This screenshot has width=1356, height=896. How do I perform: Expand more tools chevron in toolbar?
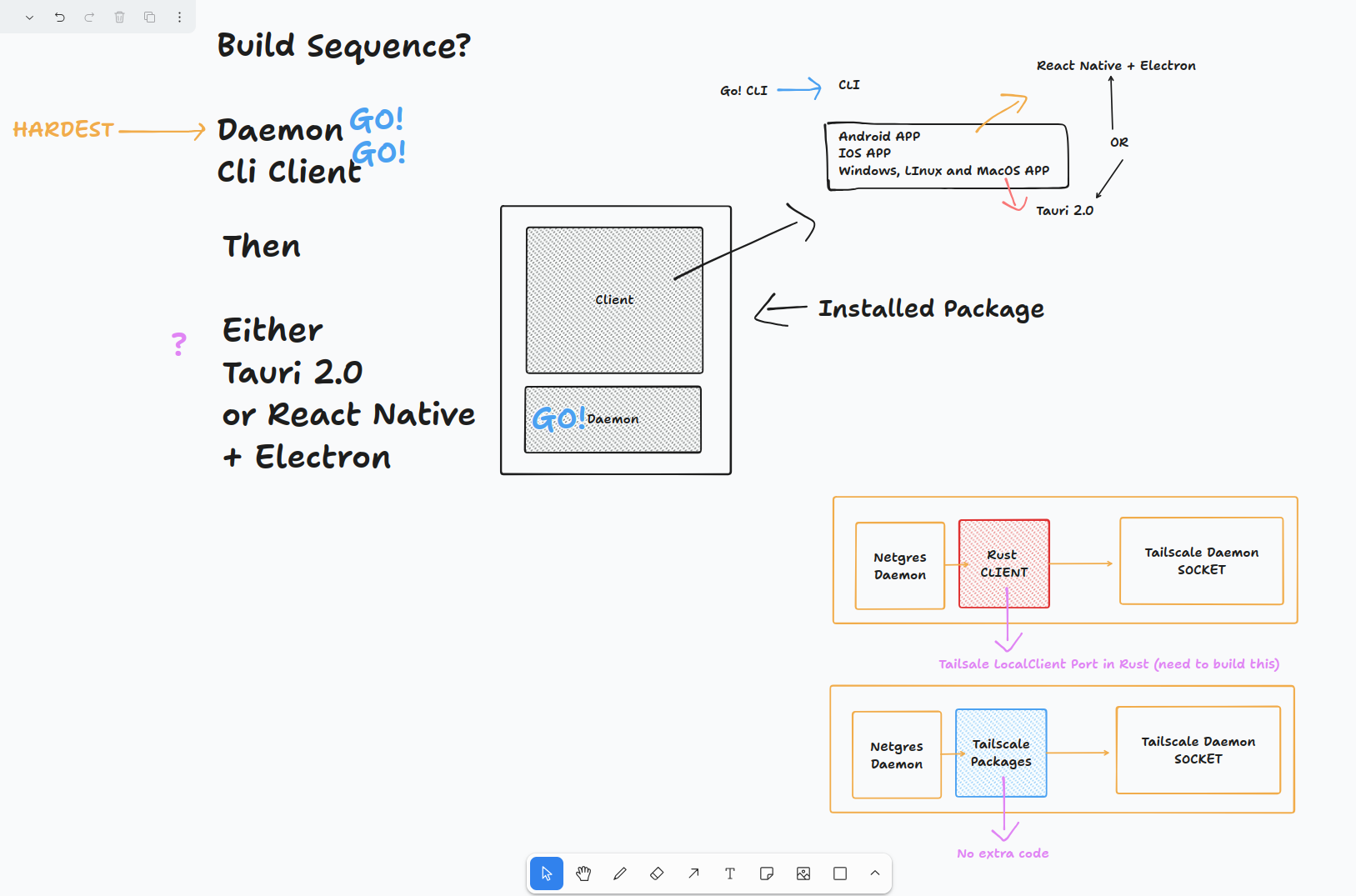(x=875, y=873)
